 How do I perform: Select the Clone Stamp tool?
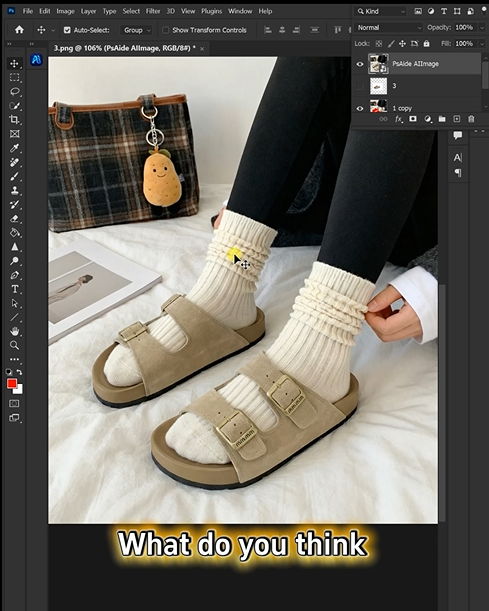[14, 191]
